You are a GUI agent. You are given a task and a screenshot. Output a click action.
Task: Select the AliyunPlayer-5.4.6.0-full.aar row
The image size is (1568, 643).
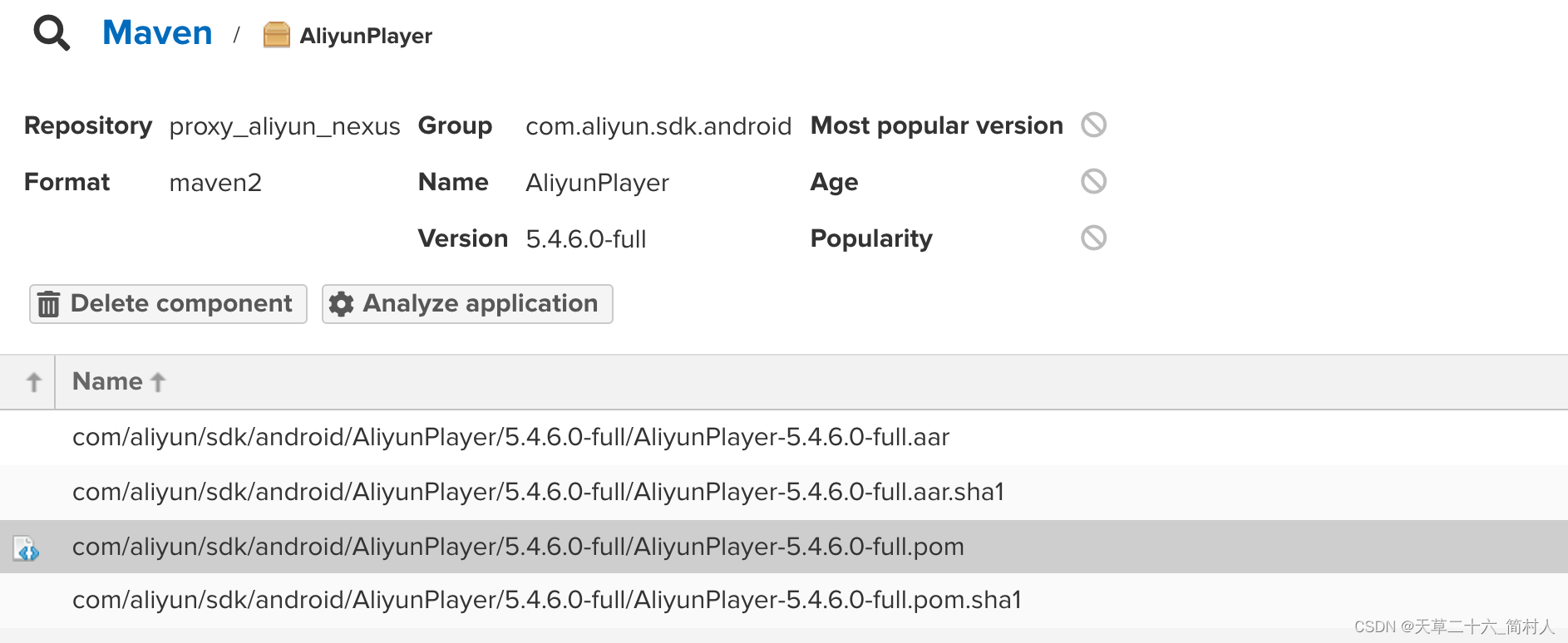tap(784, 437)
